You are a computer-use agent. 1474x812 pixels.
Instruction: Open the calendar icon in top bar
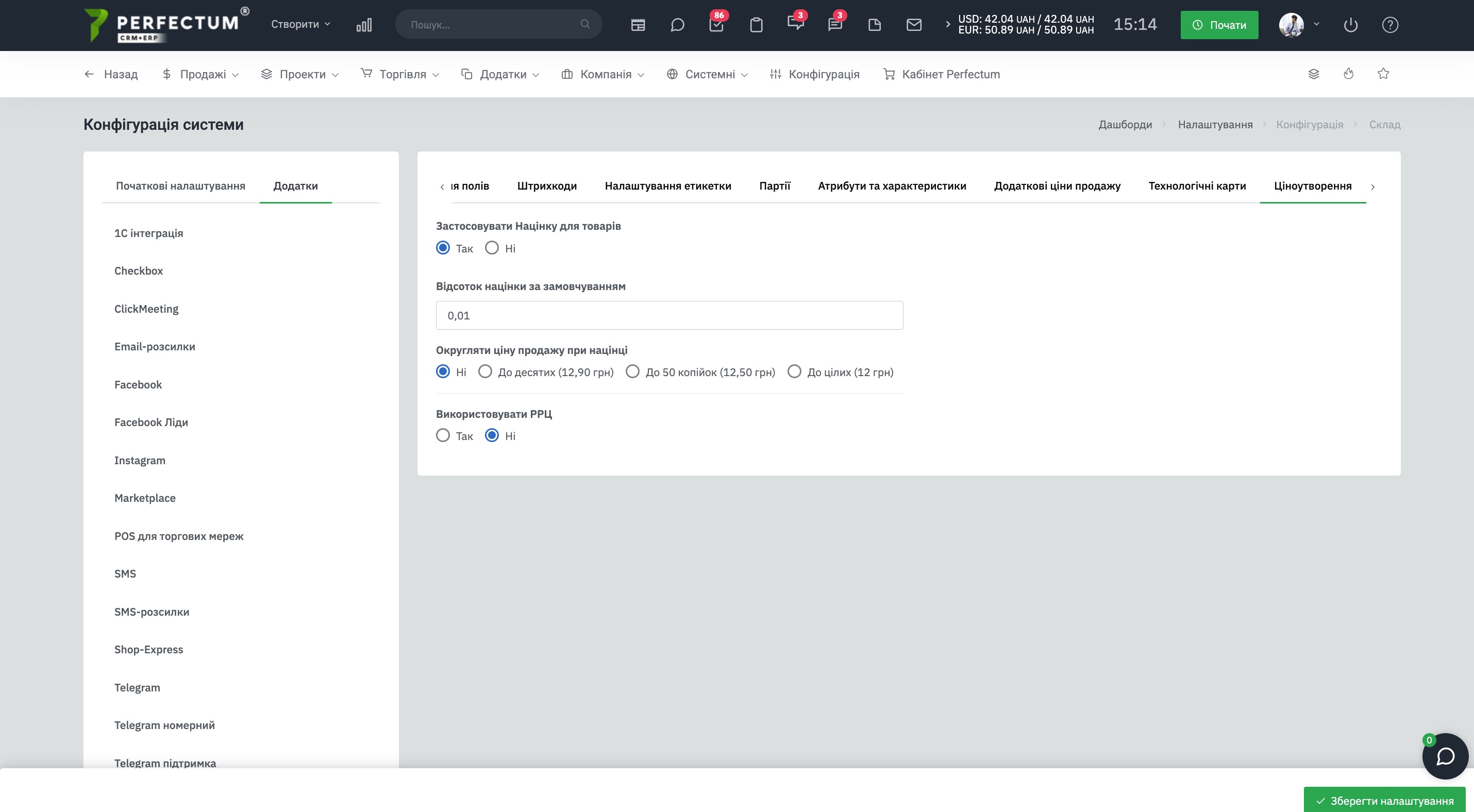pos(638,25)
